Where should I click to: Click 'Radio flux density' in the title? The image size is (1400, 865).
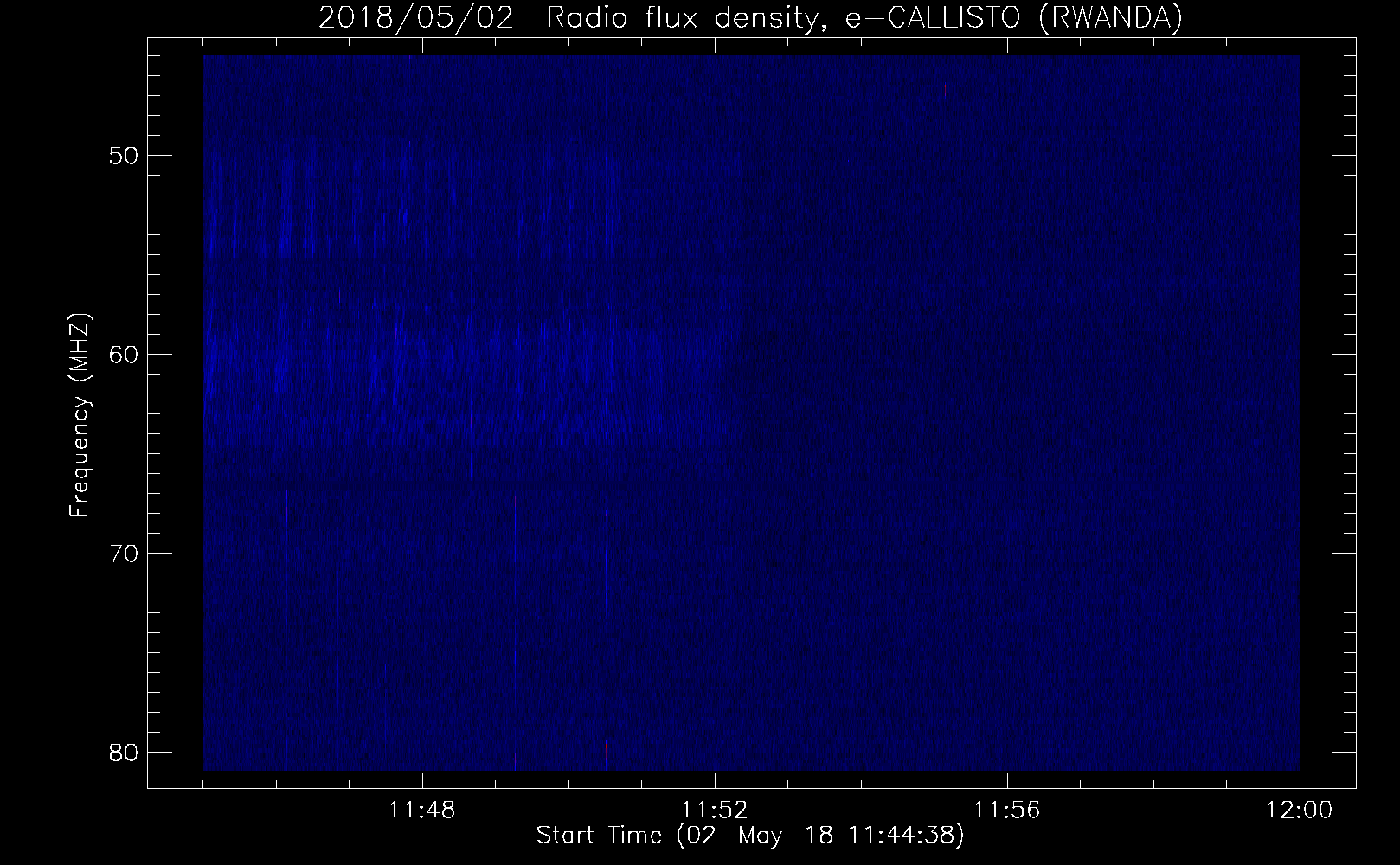(683, 17)
